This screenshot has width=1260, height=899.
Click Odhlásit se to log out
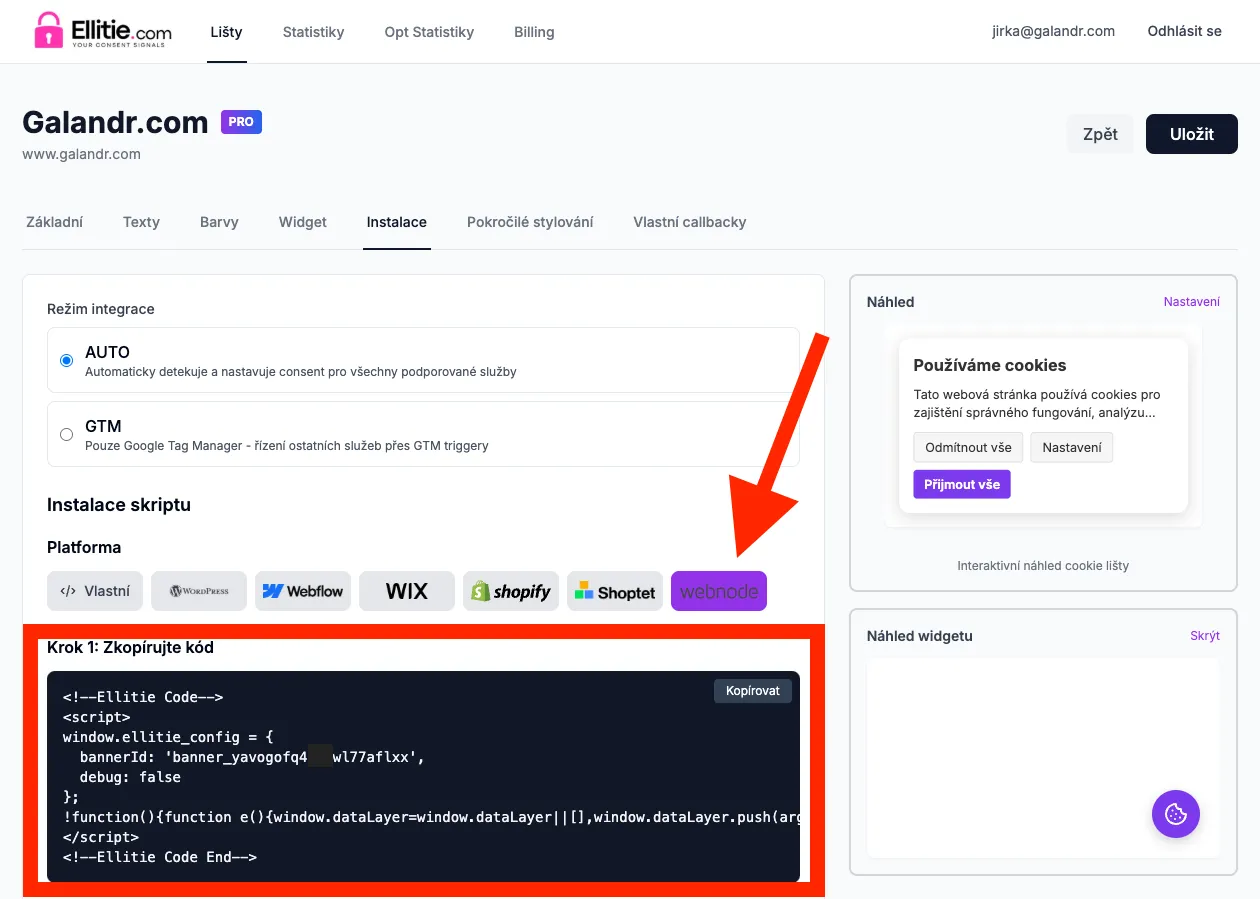pos(1184,31)
